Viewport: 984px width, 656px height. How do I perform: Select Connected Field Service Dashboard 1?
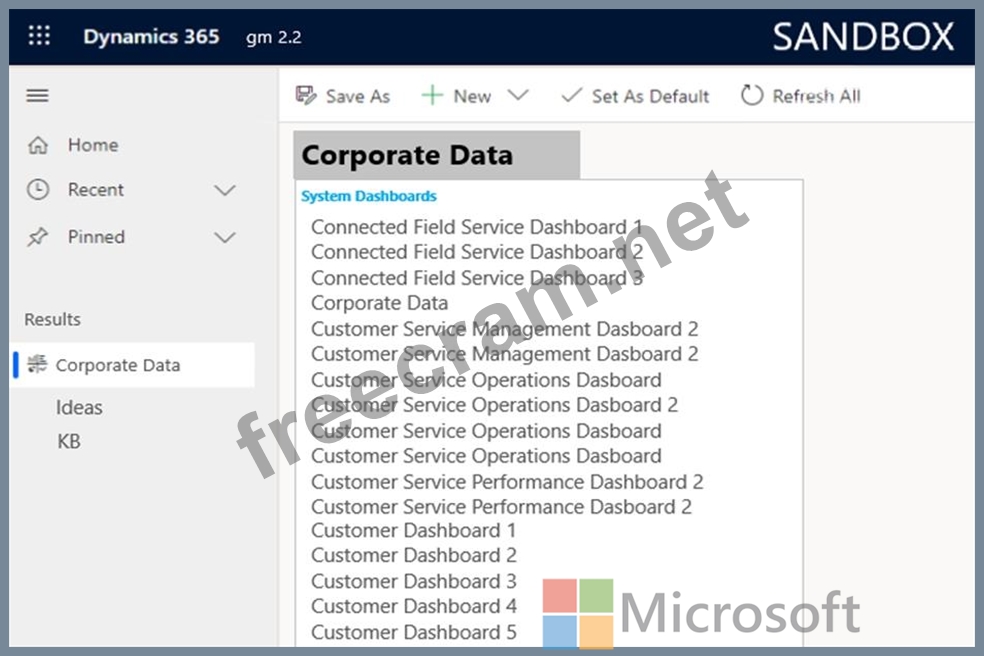click(x=476, y=227)
